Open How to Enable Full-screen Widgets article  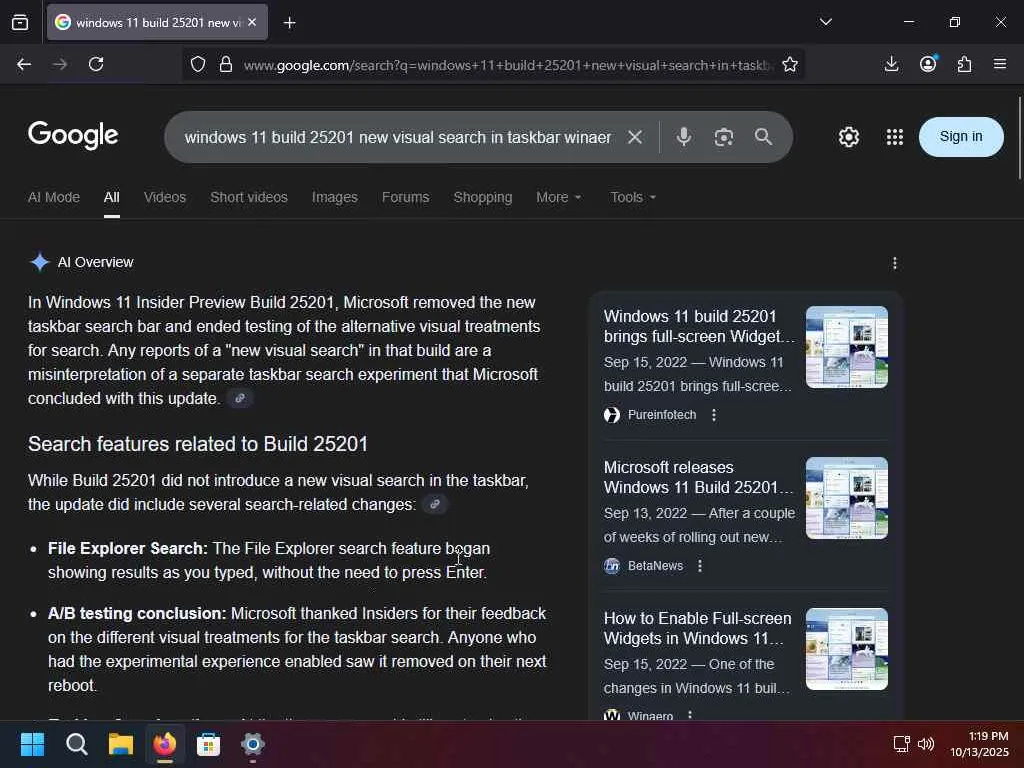[697, 628]
